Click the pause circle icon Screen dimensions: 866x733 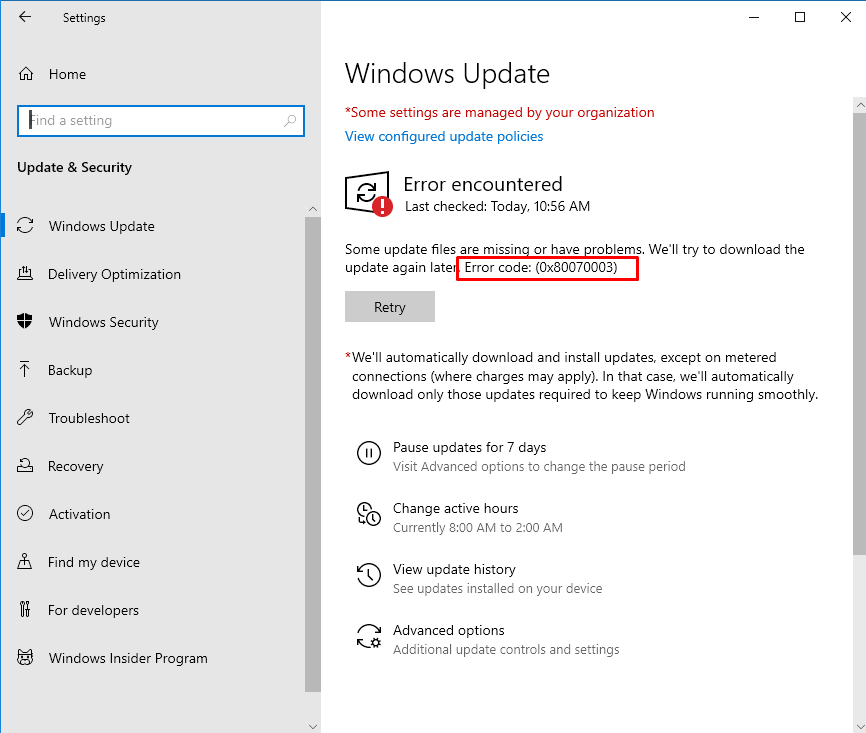[x=368, y=453]
